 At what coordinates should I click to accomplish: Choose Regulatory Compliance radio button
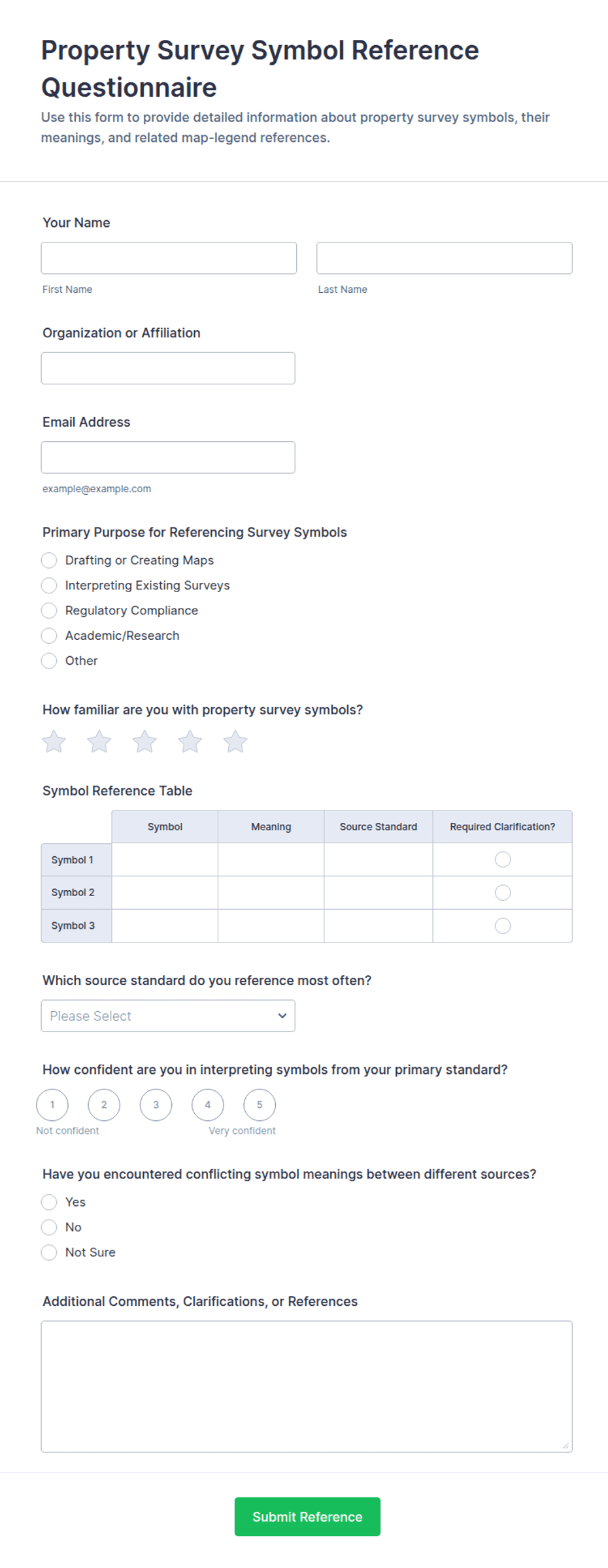tap(49, 610)
